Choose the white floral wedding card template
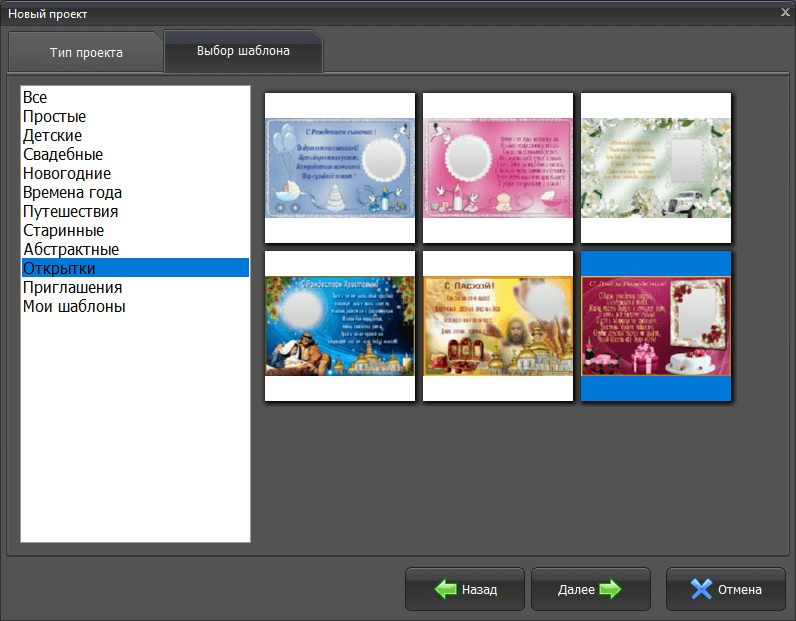The image size is (796, 621). tap(656, 168)
